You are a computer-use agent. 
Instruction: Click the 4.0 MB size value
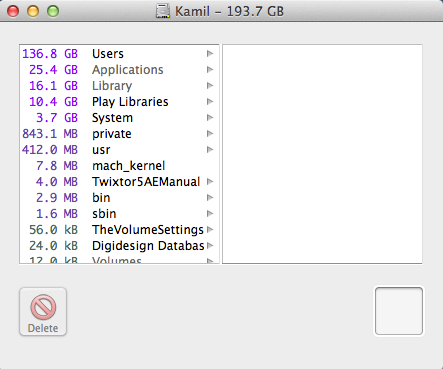tap(57, 182)
